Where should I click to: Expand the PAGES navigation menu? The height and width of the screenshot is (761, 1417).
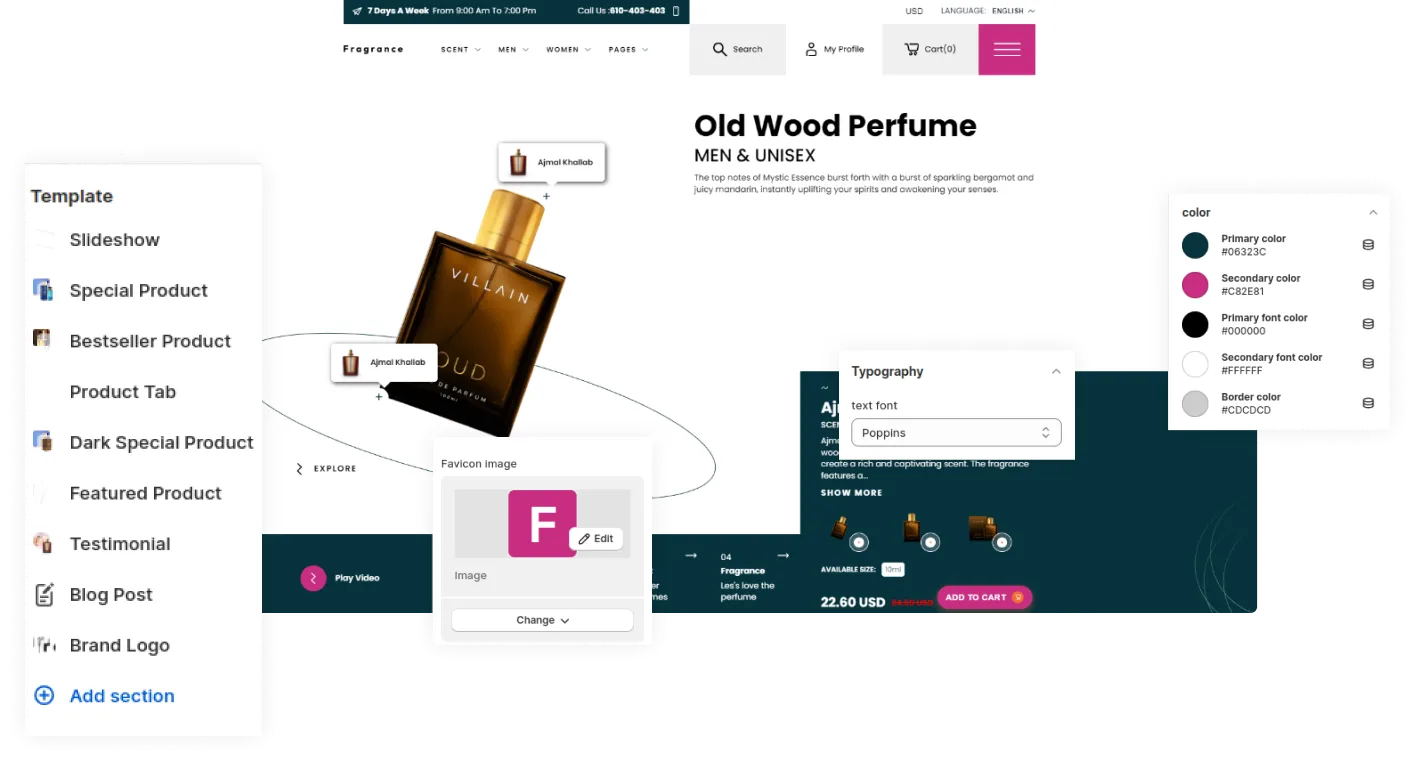point(628,49)
